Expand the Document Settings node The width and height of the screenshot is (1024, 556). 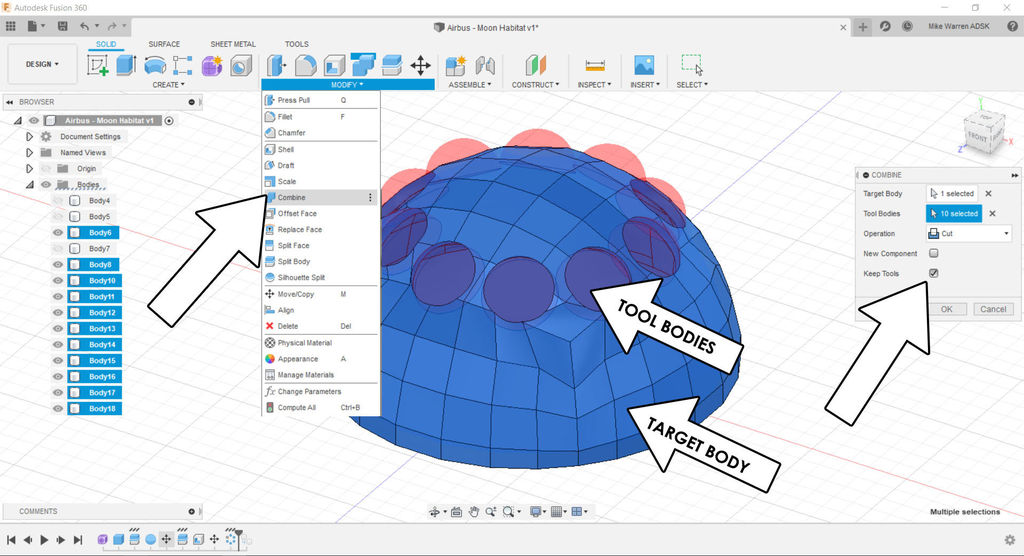click(29, 137)
